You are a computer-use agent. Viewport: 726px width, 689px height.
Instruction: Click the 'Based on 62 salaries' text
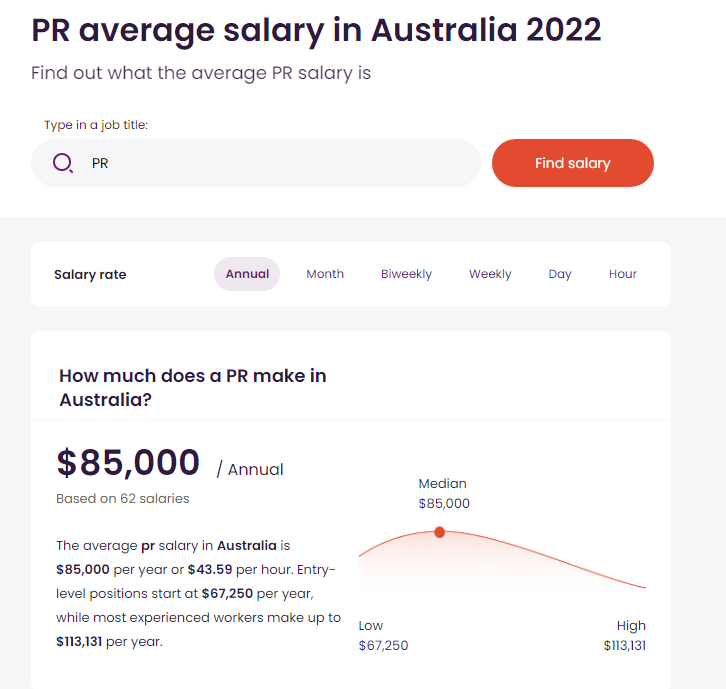tap(122, 498)
